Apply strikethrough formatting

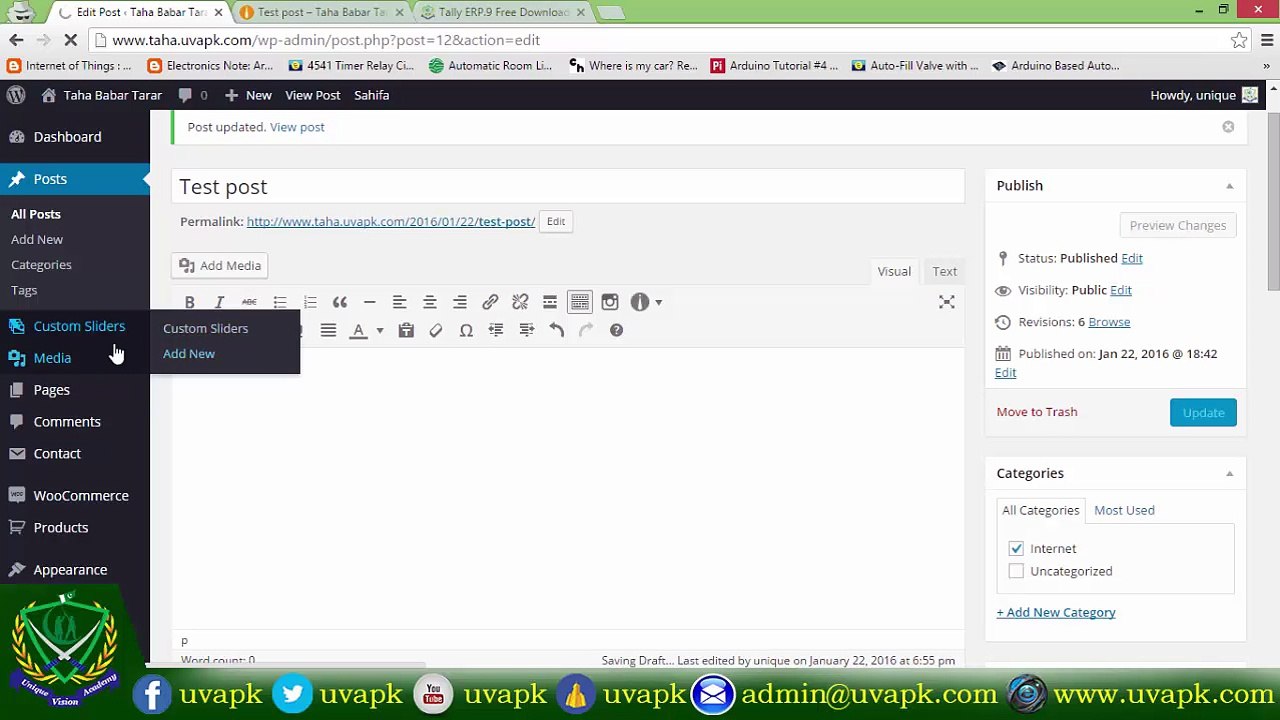point(249,302)
